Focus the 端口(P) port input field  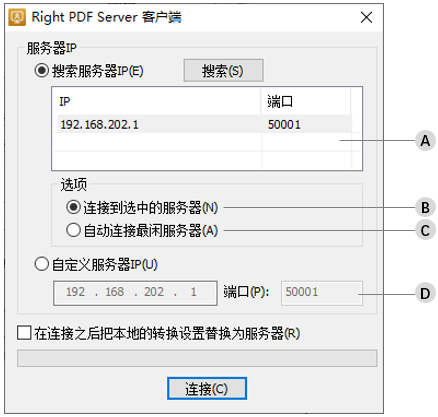322,293
